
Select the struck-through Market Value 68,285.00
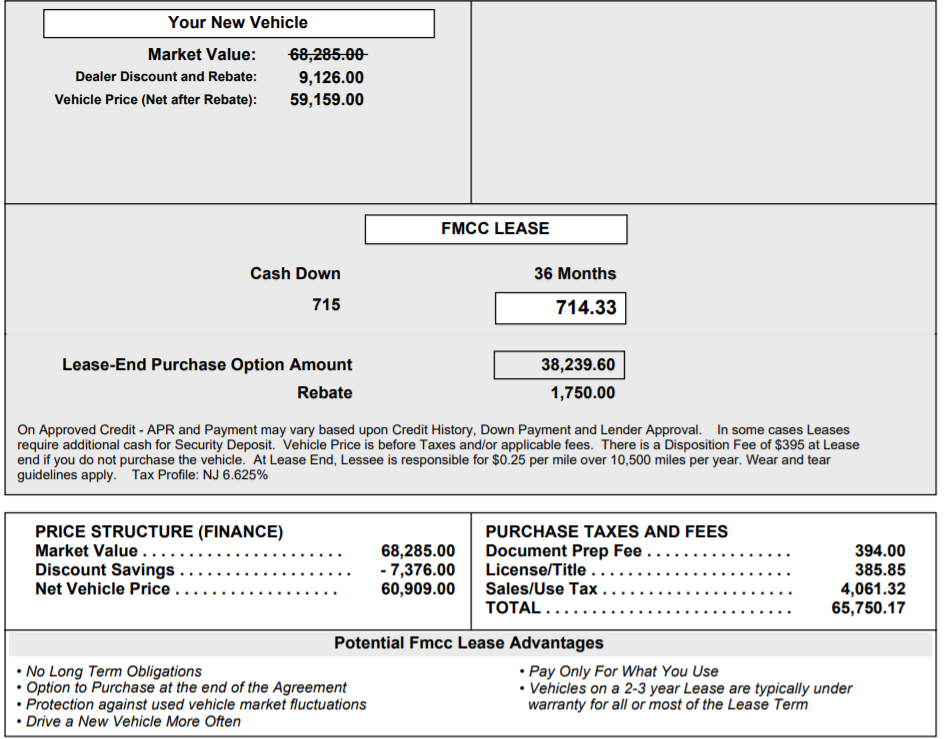pos(328,55)
